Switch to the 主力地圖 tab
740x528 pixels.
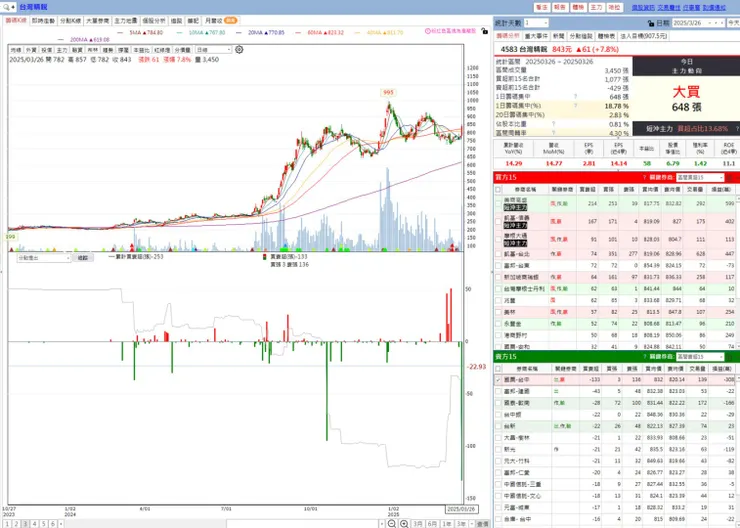[x=126, y=21]
